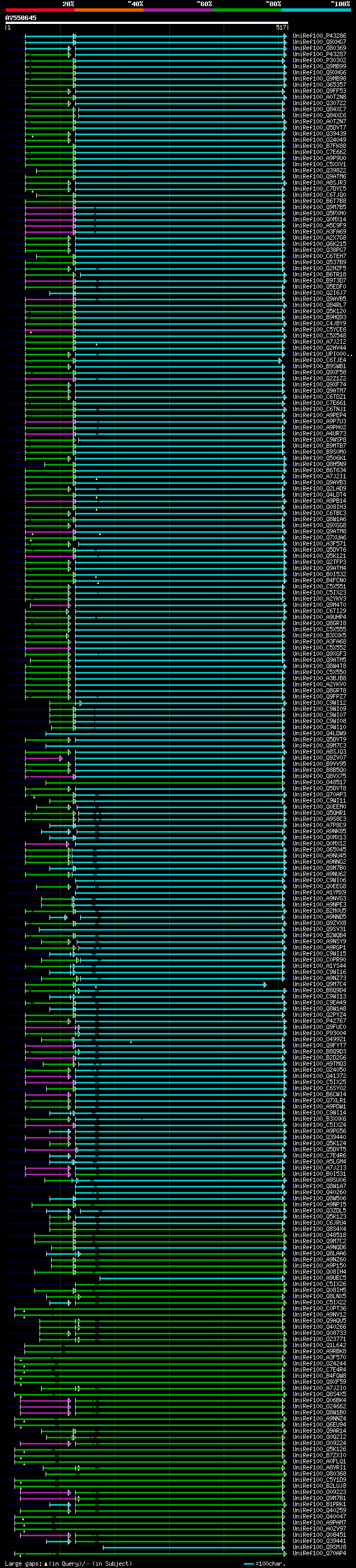The width and height of the screenshot is (356, 1568).
Task: Select hit label UniRef100_P93004
Action: [x=319, y=1033]
